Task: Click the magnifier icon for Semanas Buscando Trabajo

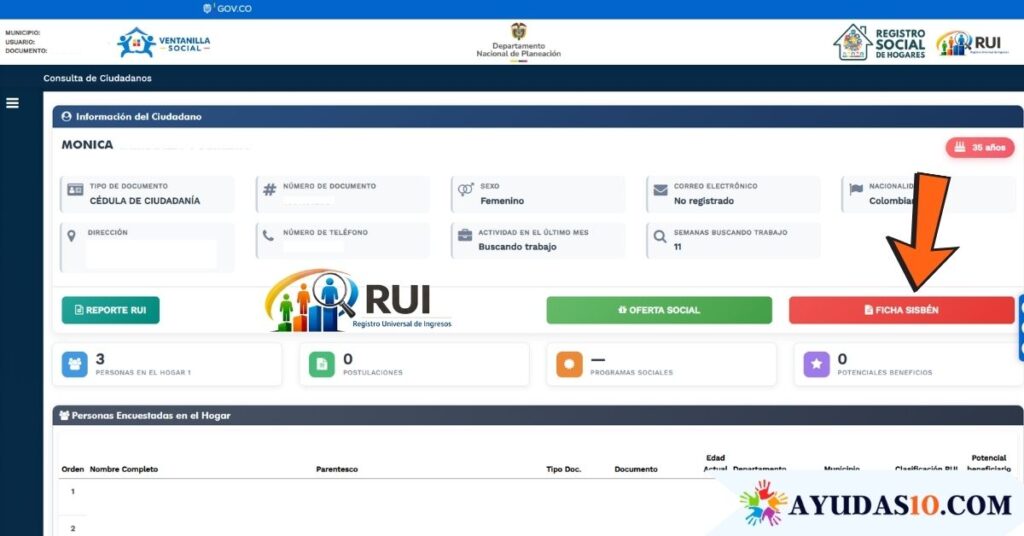Action: 660,236
